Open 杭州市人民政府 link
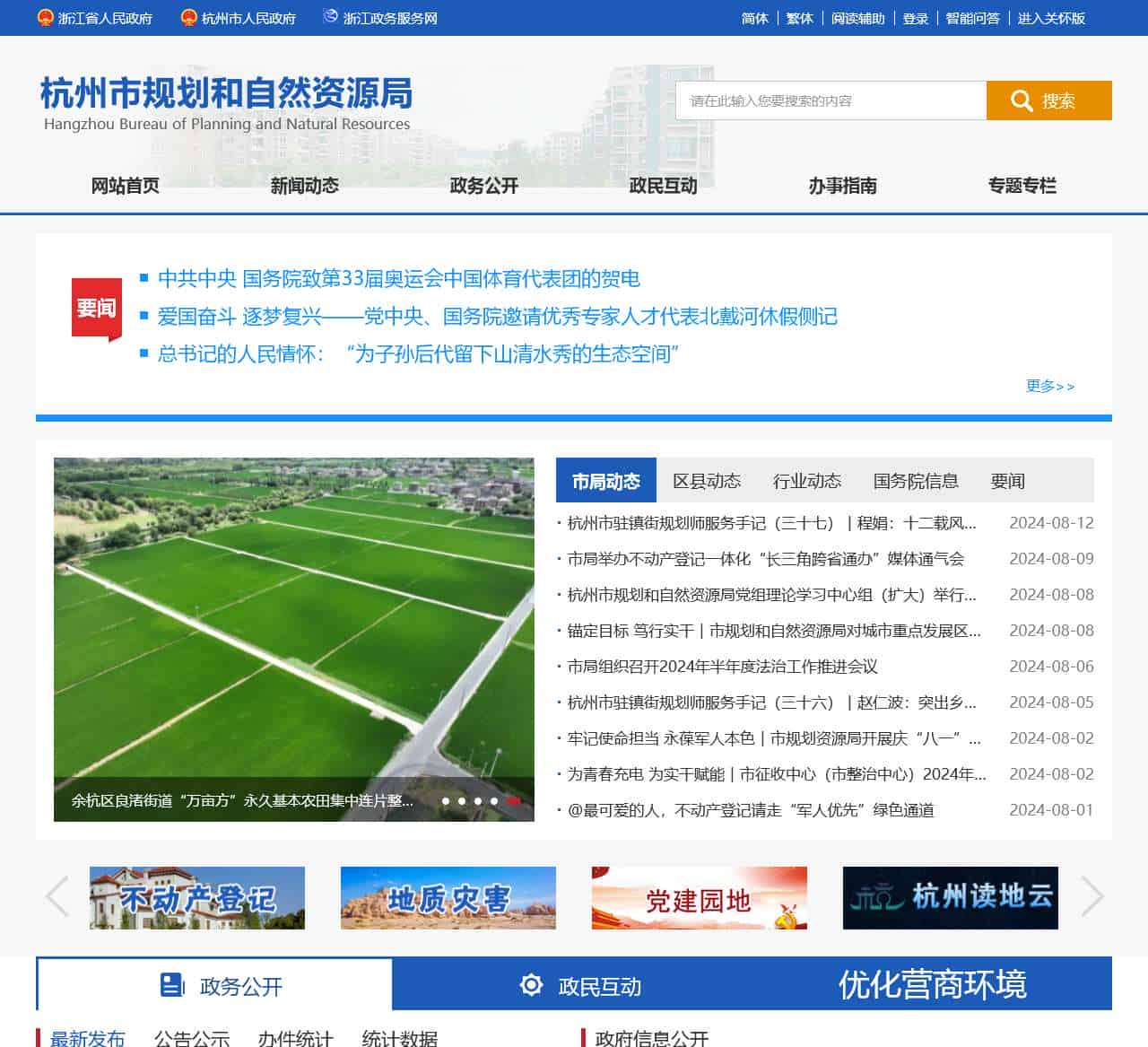 (248, 18)
